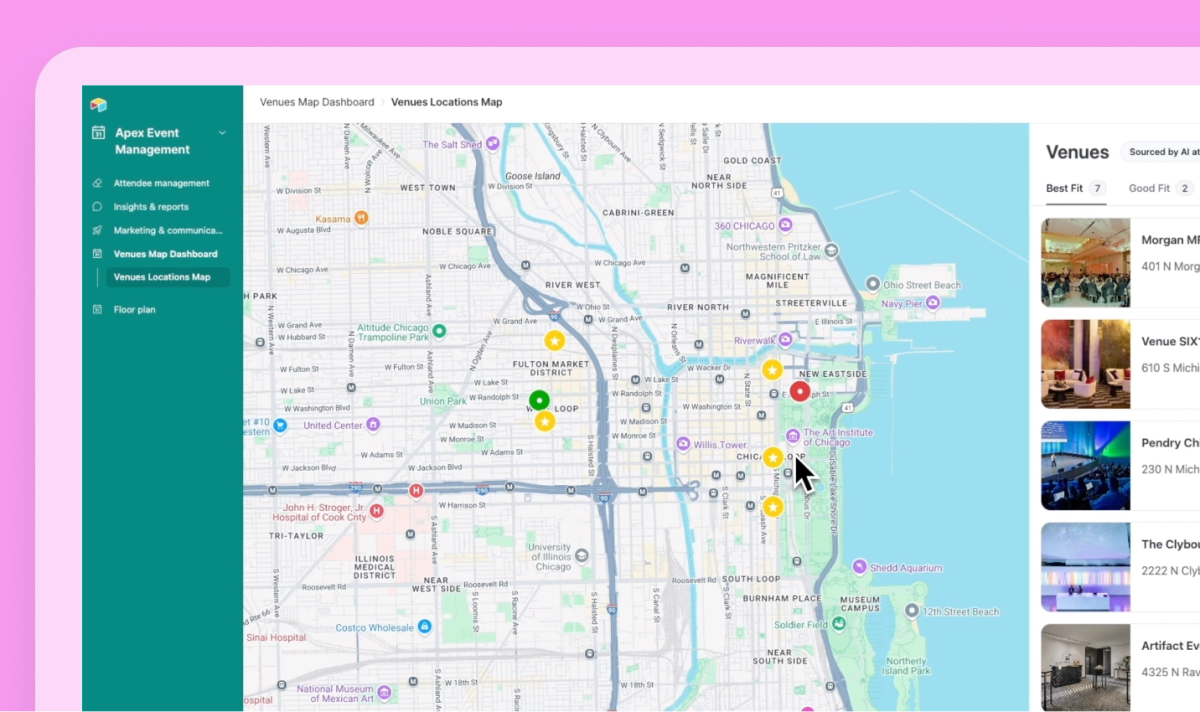
Task: Select The Clybourn venue name, 2222 N Clybourn
Action: pyautogui.click(x=1170, y=544)
